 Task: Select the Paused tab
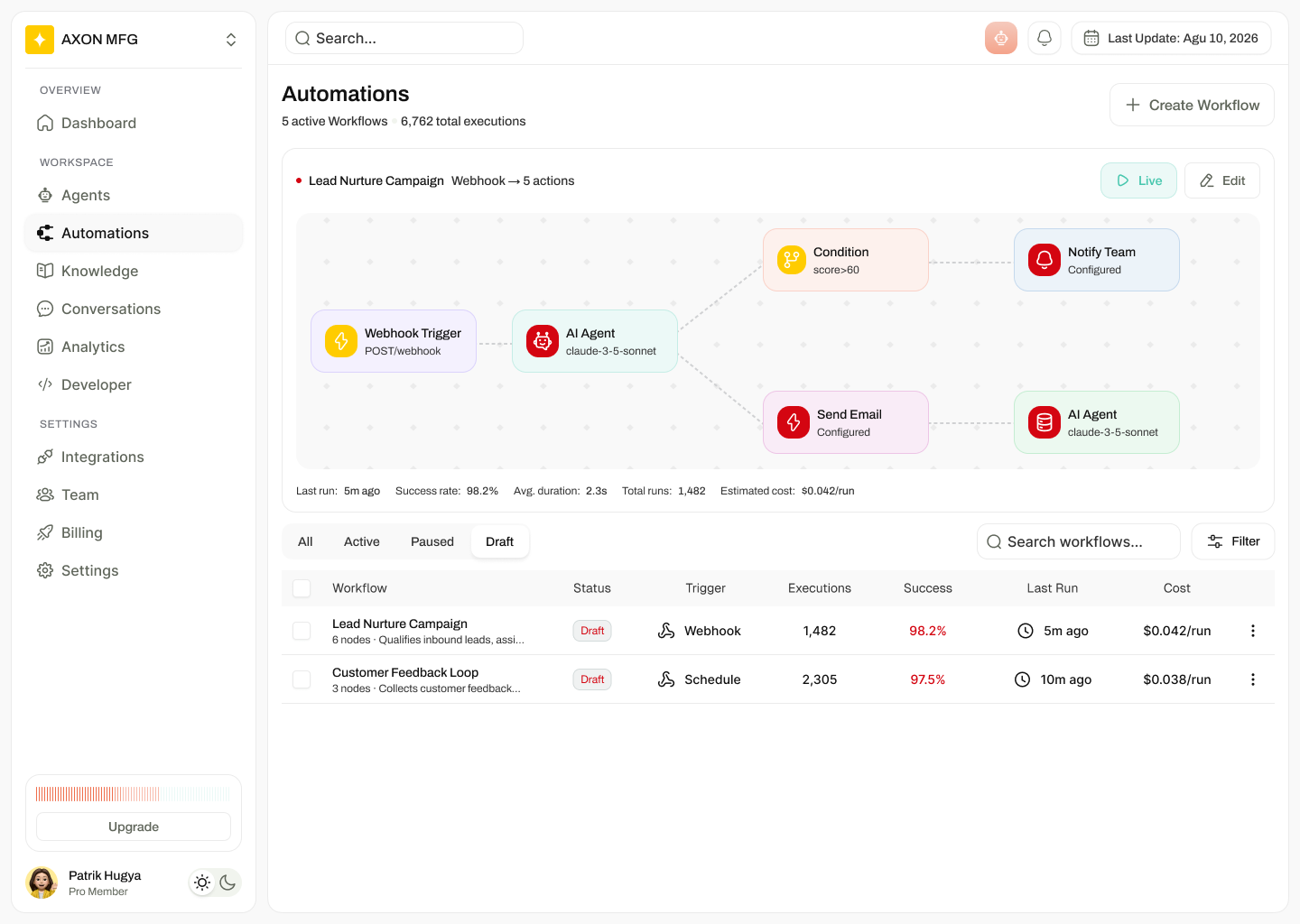(x=432, y=541)
